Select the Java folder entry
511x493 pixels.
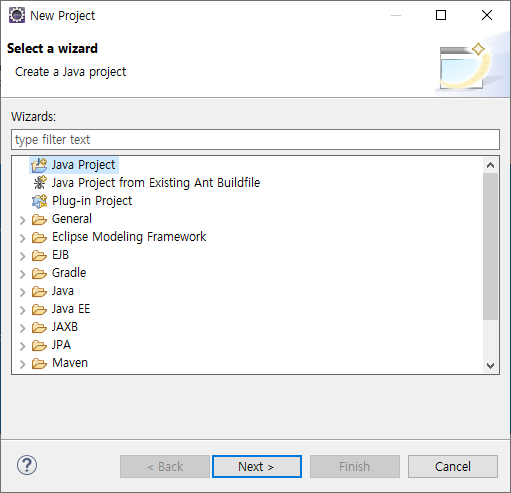pyautogui.click(x=63, y=291)
